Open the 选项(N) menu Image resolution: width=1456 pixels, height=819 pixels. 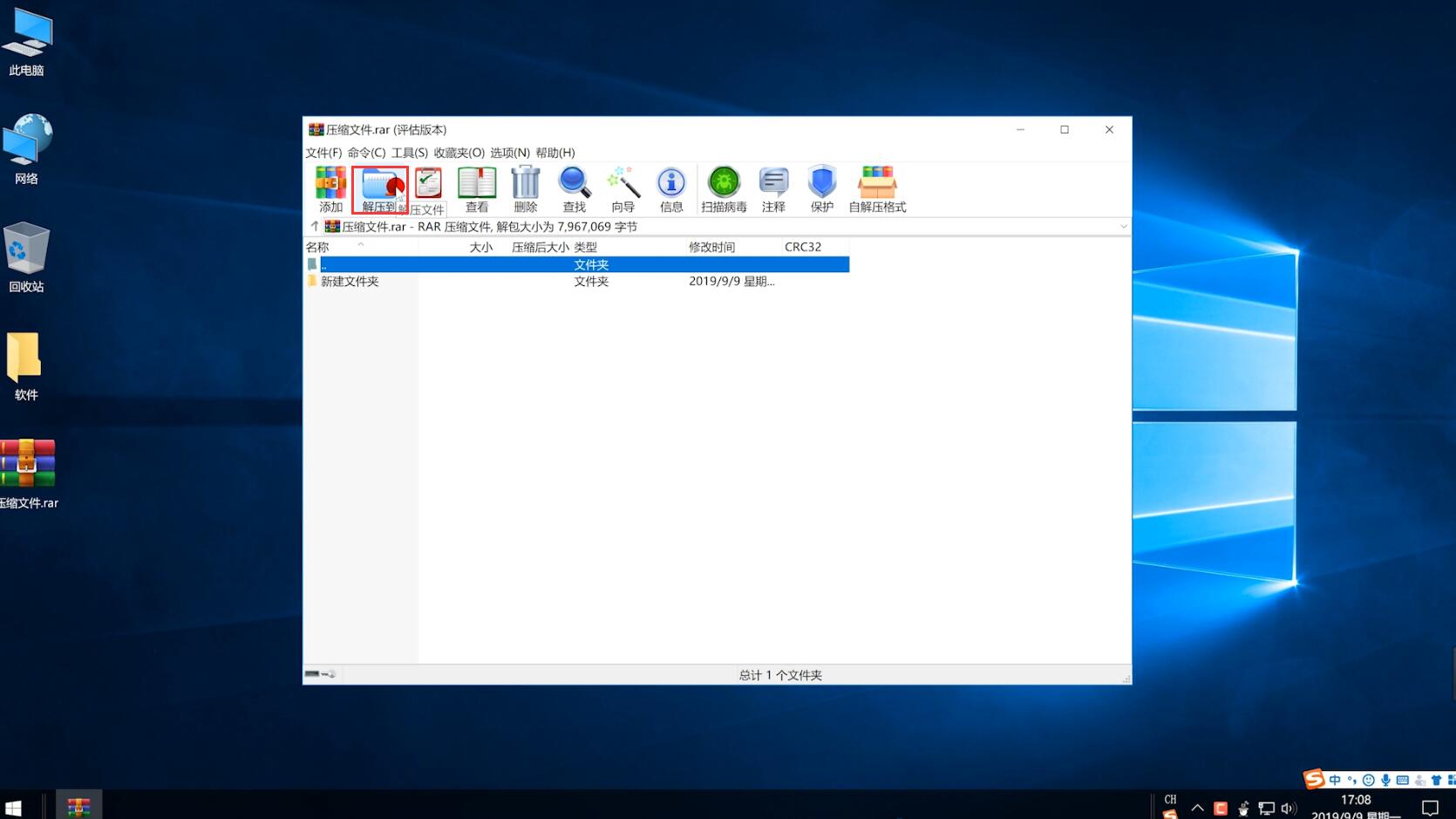(509, 153)
